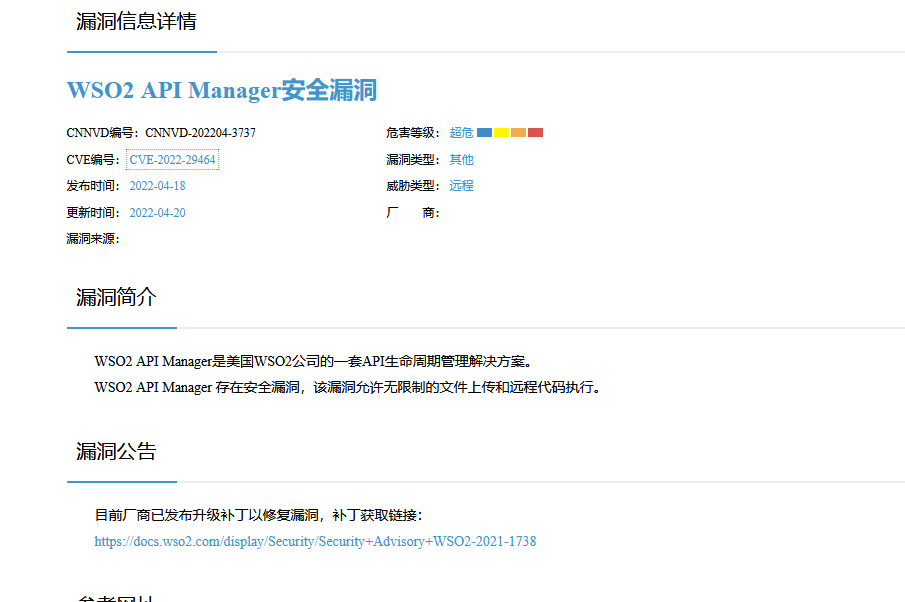Click the 其他 vulnerability type link

pyautogui.click(x=461, y=160)
